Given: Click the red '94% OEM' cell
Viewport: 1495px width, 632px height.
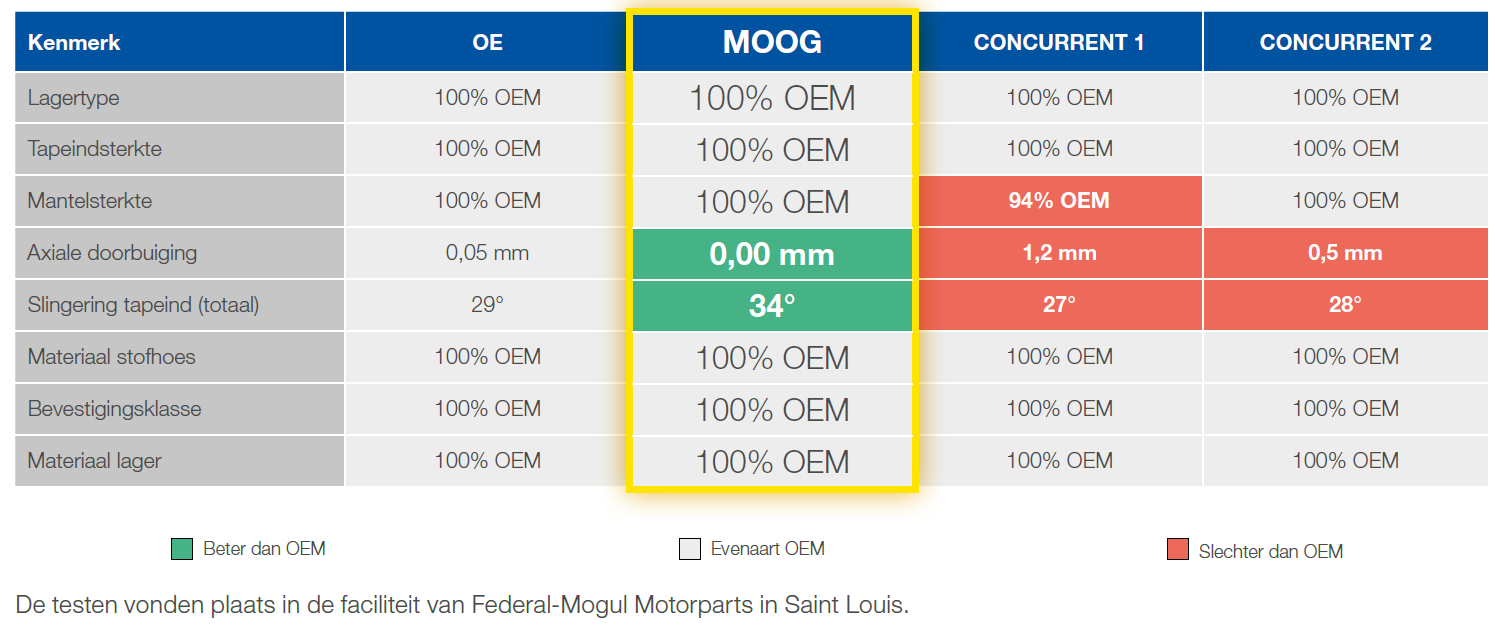Looking at the screenshot, I should (x=1059, y=201).
